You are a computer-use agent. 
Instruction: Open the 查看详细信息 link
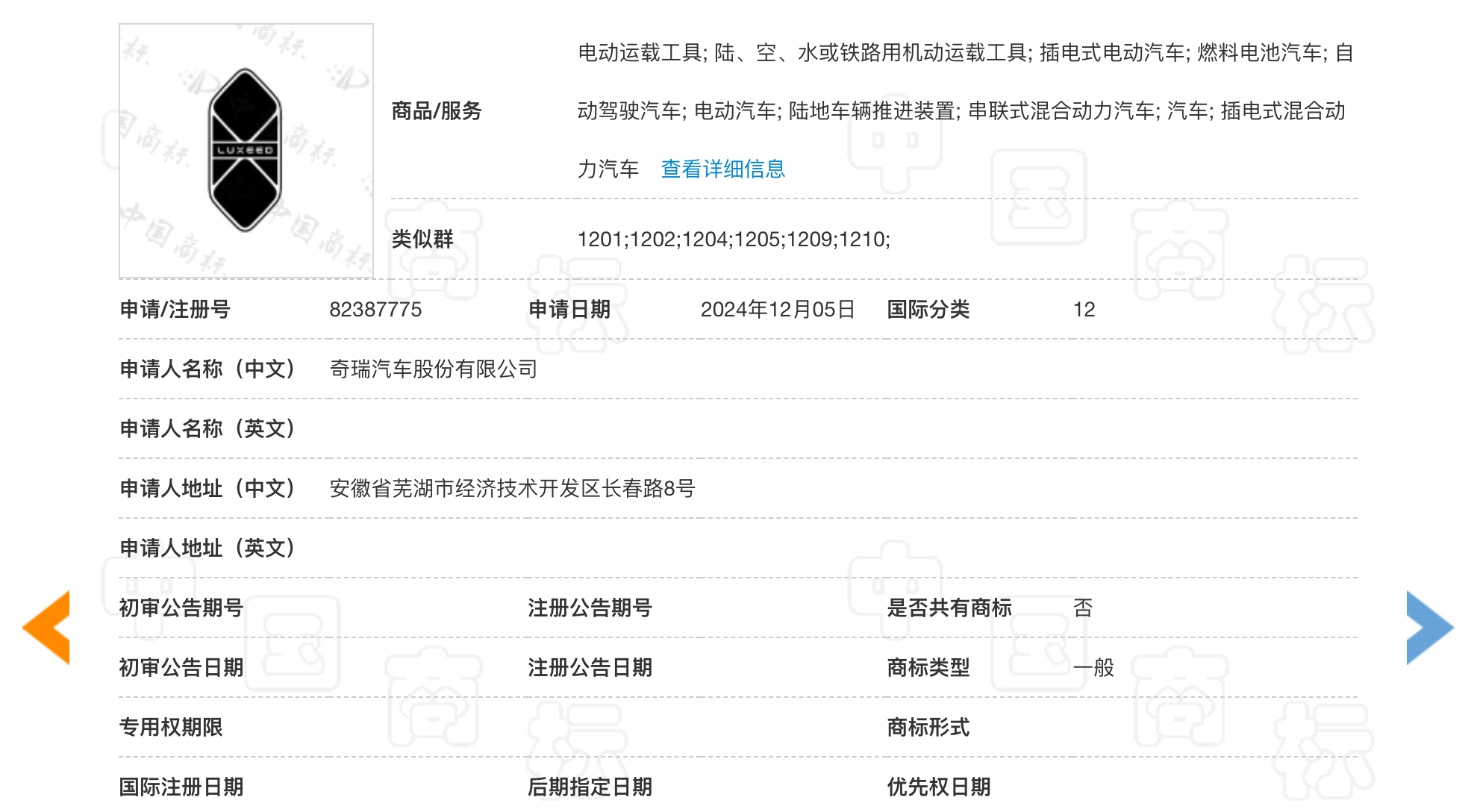pyautogui.click(x=723, y=169)
